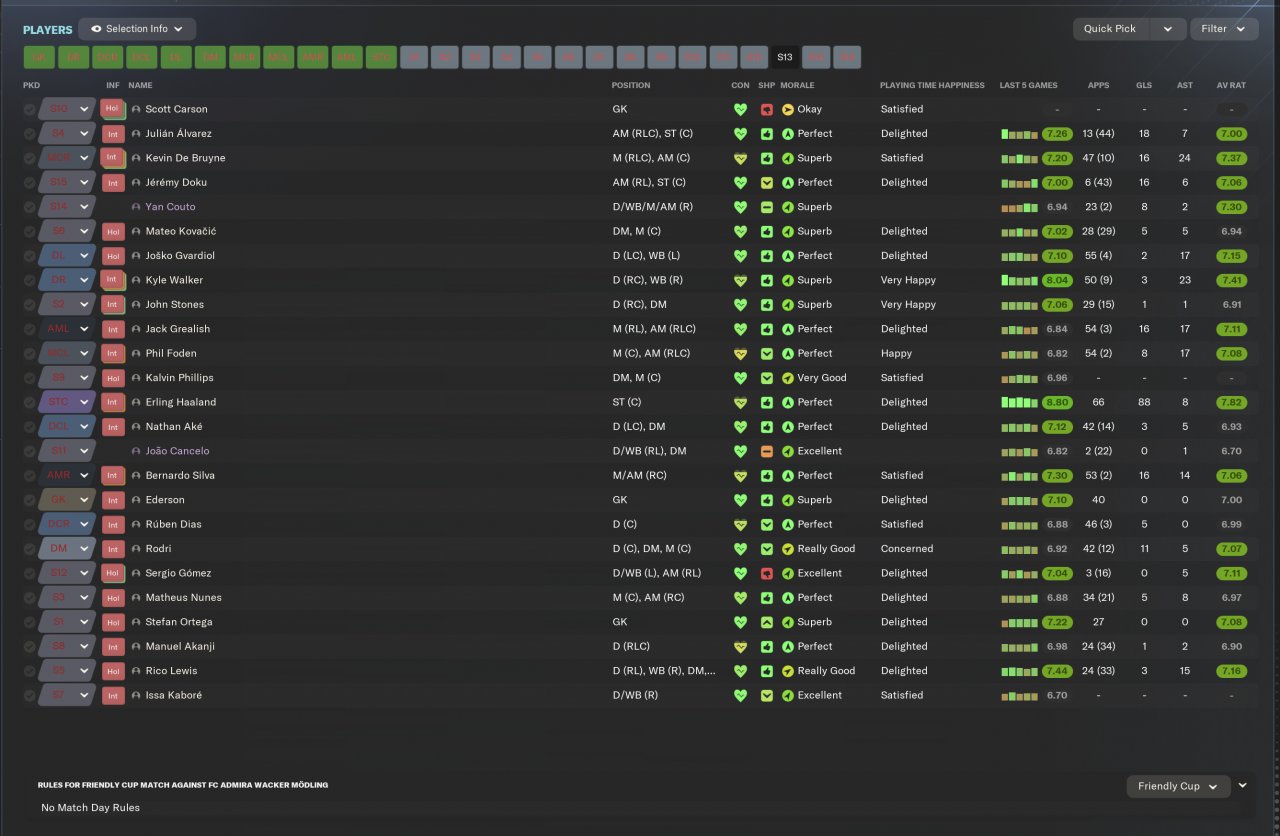Click Erling Haaland's condition heart icon
The height and width of the screenshot is (836, 1280).
[x=740, y=402]
